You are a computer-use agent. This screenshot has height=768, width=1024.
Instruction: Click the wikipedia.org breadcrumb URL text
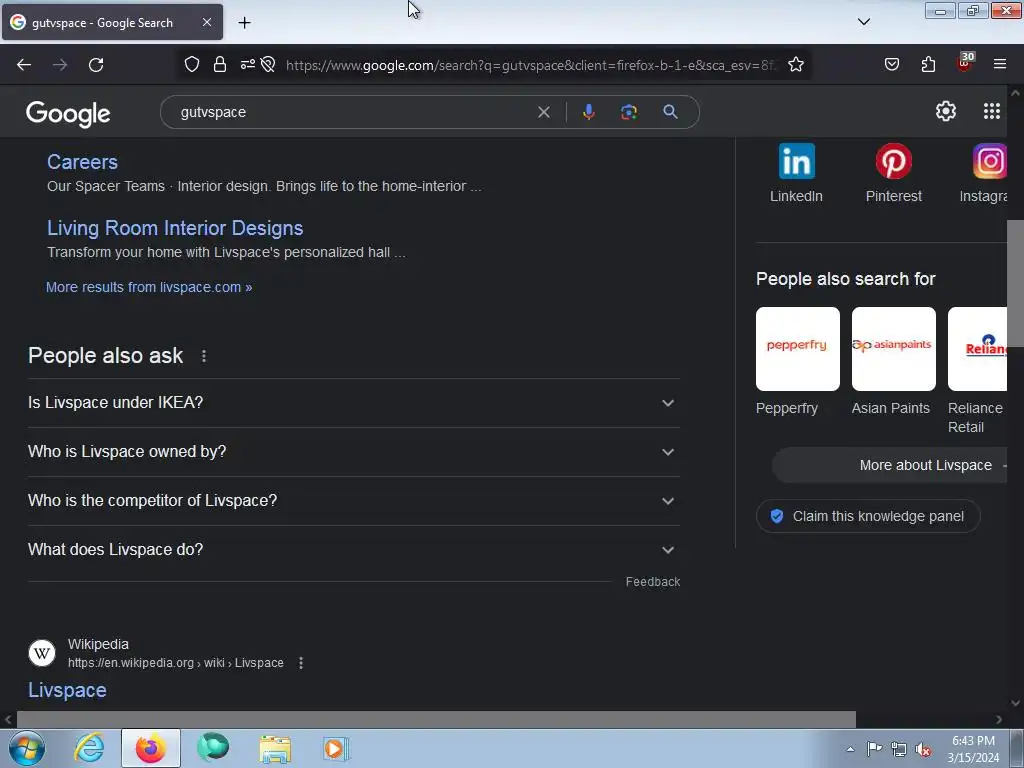click(x=176, y=663)
